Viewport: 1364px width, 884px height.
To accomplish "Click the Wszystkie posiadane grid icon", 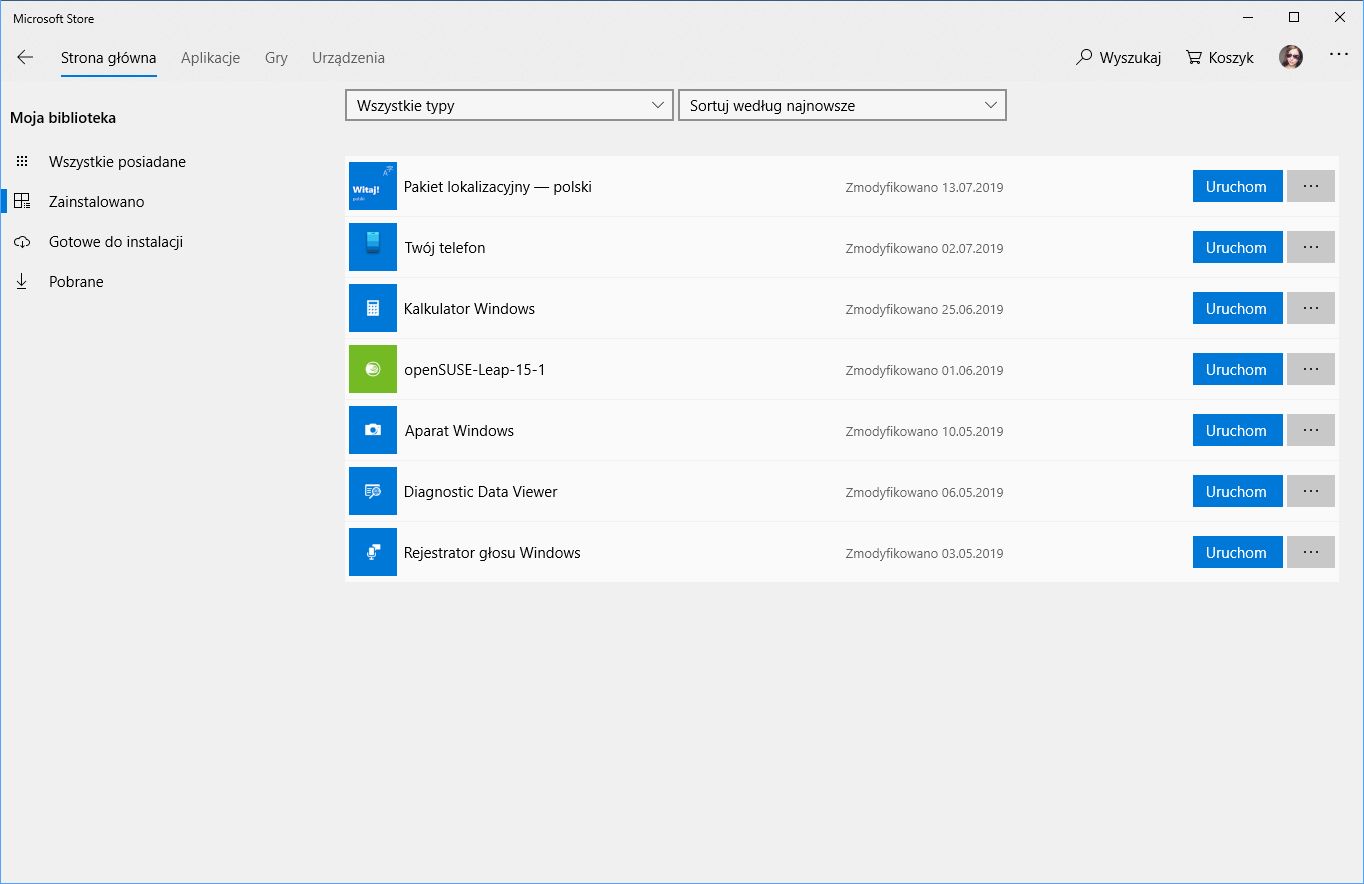I will pyautogui.click(x=22, y=162).
